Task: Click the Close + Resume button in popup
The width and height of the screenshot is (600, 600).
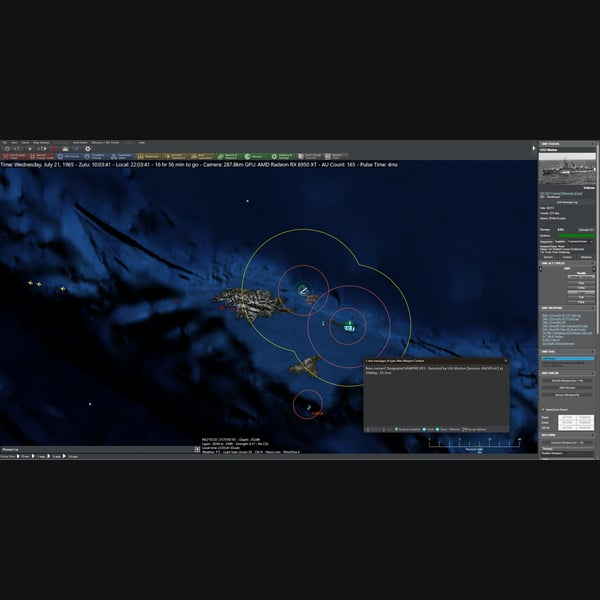Action: coord(448,429)
